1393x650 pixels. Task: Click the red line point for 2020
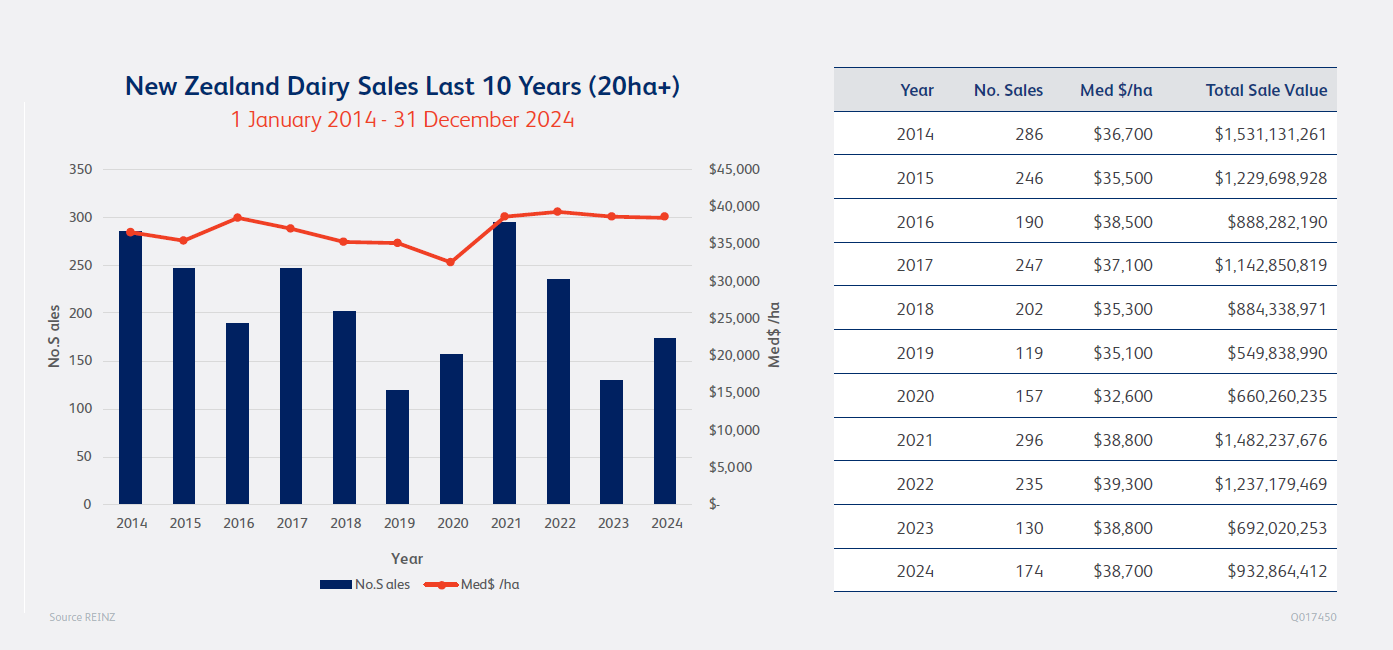pos(450,262)
